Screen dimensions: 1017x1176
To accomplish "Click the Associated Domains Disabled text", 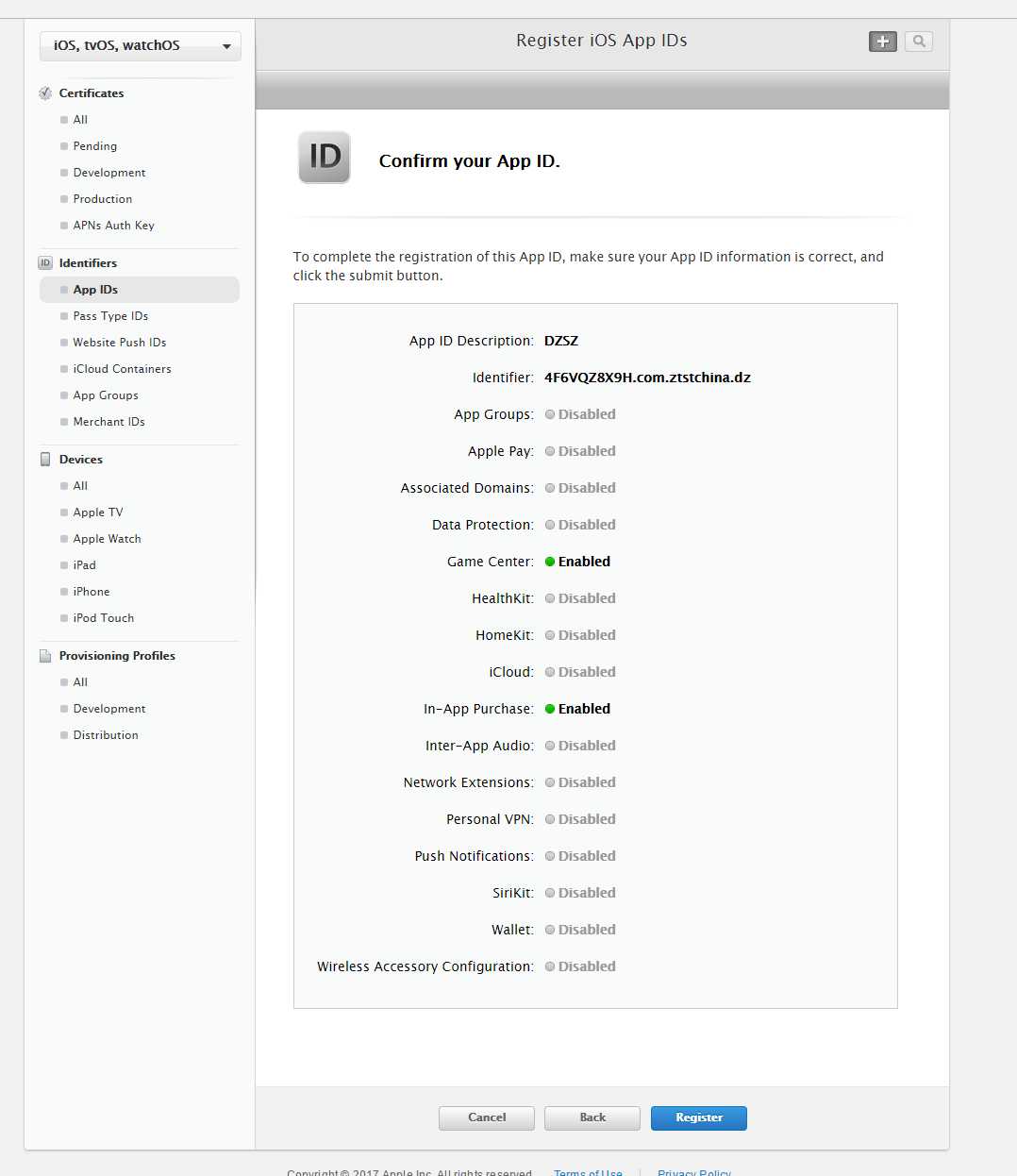I will tap(587, 488).
